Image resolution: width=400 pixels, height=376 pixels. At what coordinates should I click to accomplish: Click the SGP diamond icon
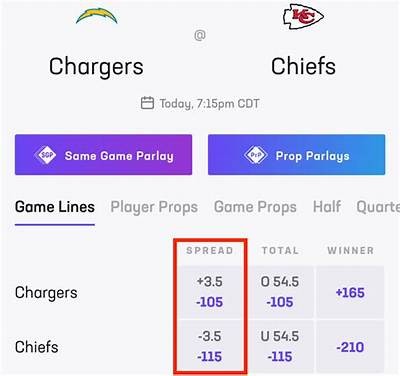click(46, 155)
